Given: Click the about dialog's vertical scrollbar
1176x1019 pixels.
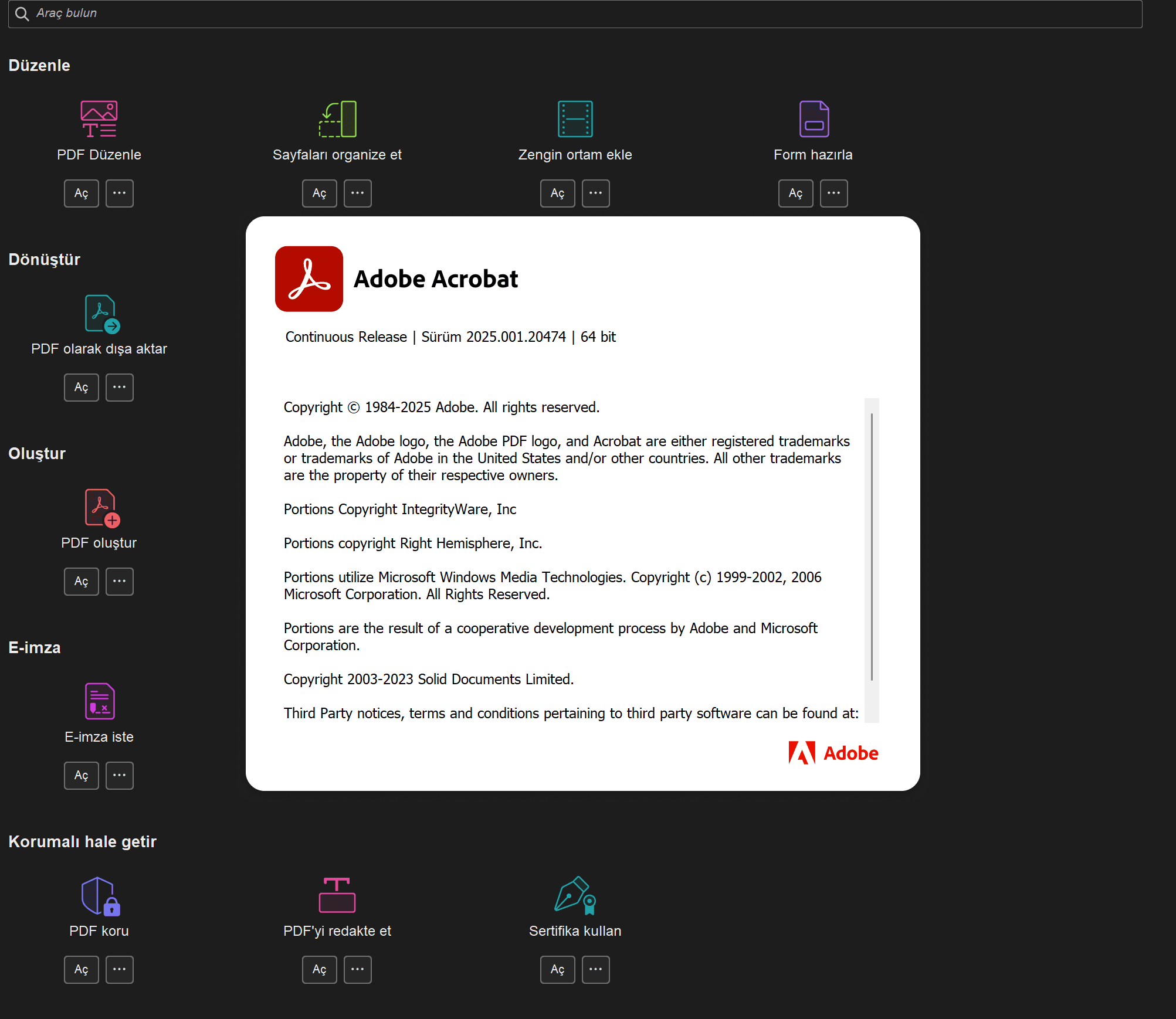Looking at the screenshot, I should pyautogui.click(x=872, y=560).
